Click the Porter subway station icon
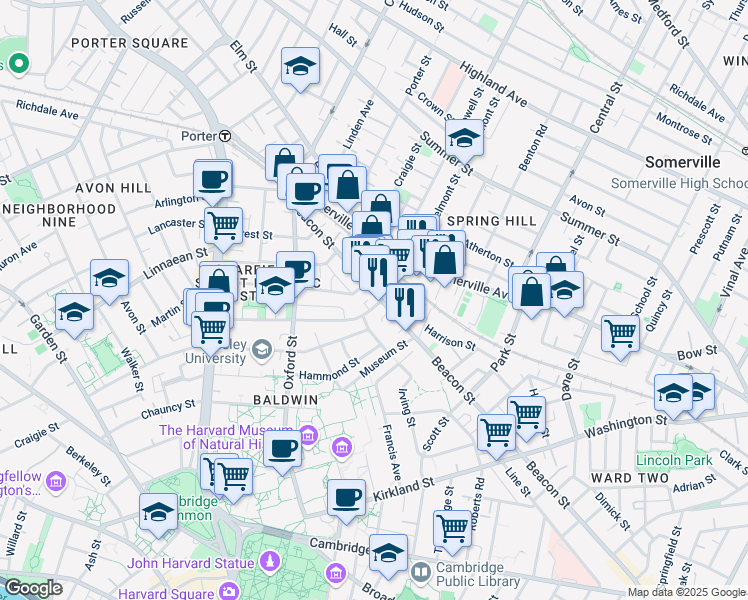This screenshot has width=748, height=600. [225, 136]
